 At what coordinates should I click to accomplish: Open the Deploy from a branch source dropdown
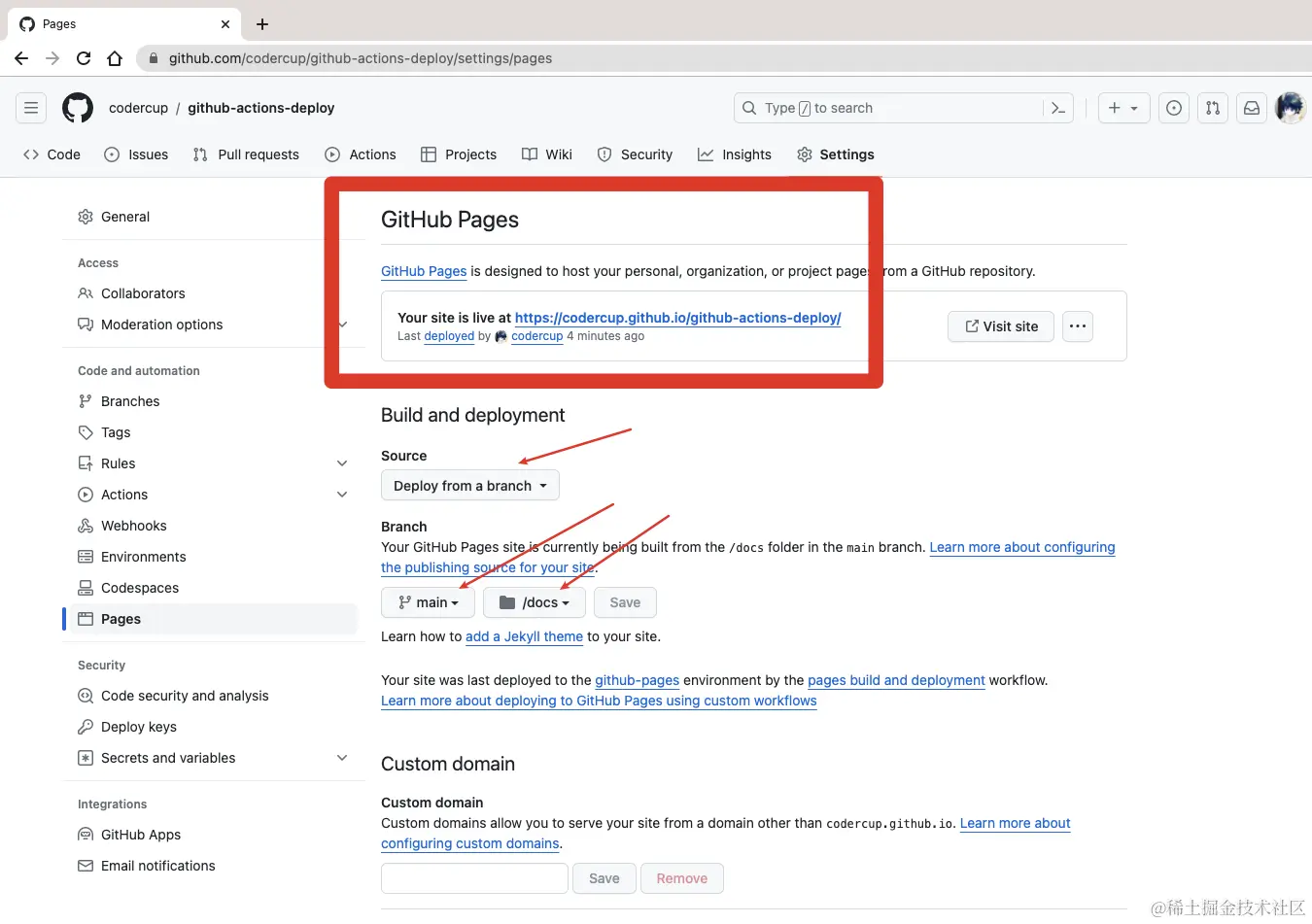coord(470,486)
